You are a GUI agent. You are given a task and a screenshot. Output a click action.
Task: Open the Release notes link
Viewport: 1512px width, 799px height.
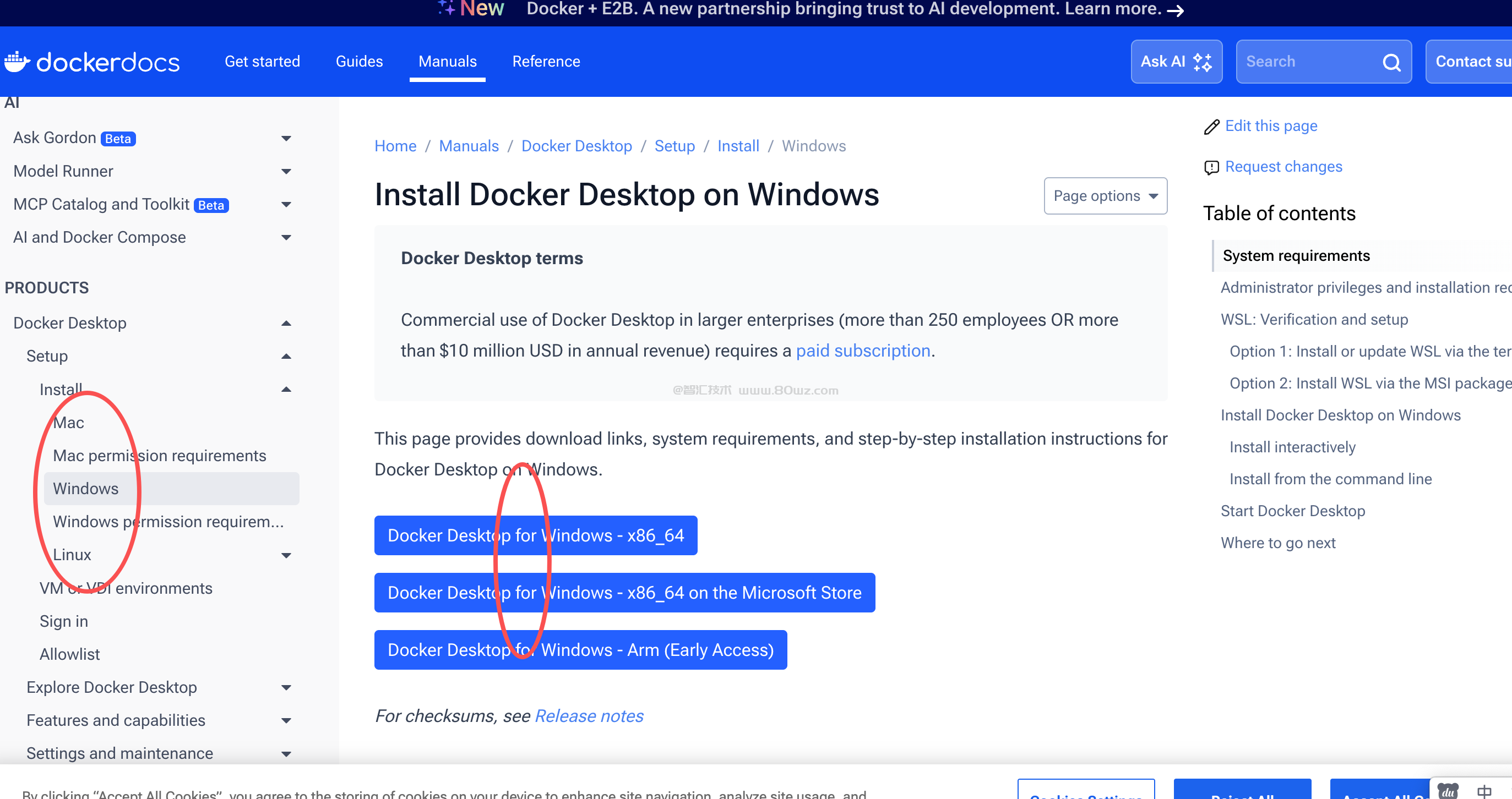pyautogui.click(x=589, y=716)
